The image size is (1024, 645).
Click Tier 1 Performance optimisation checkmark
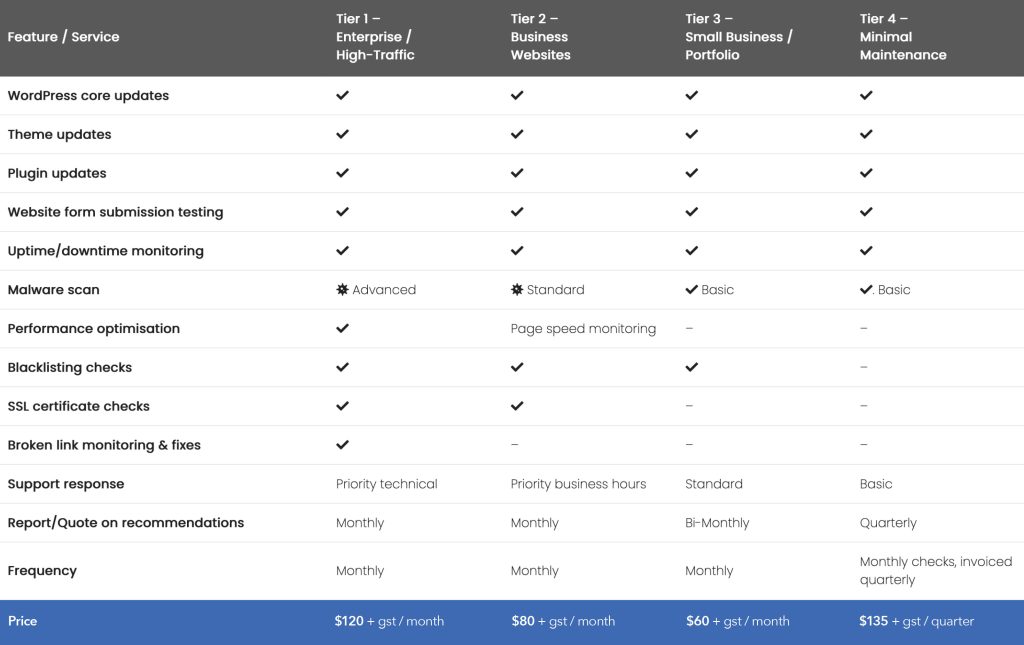click(x=342, y=328)
